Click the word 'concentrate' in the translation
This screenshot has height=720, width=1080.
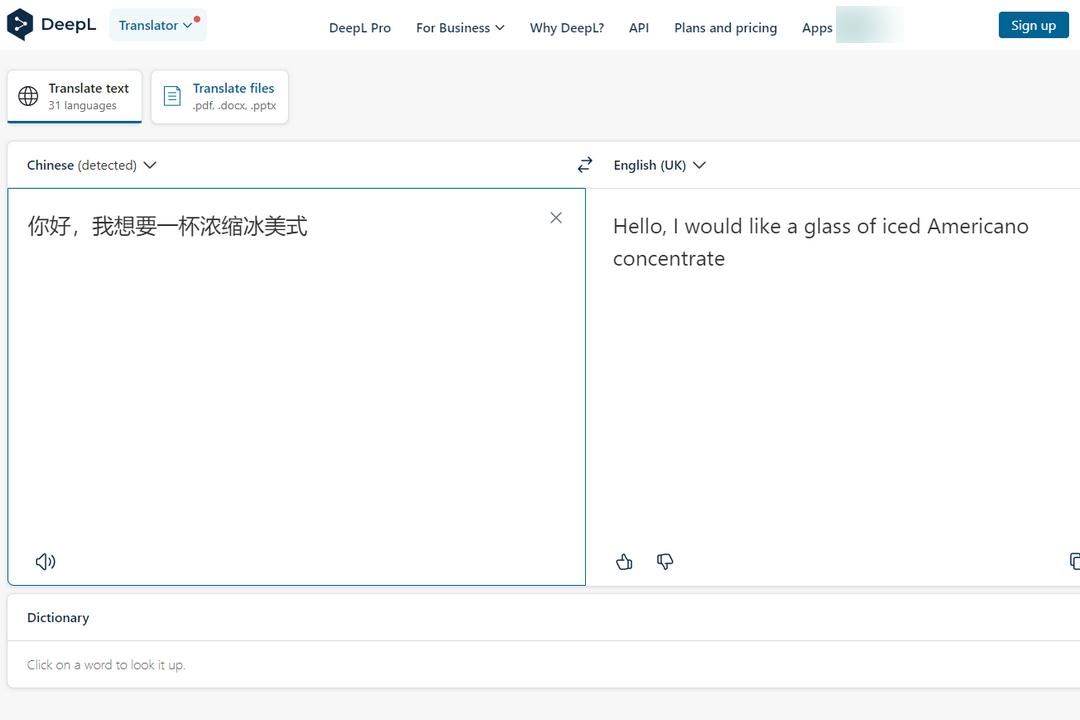point(669,258)
